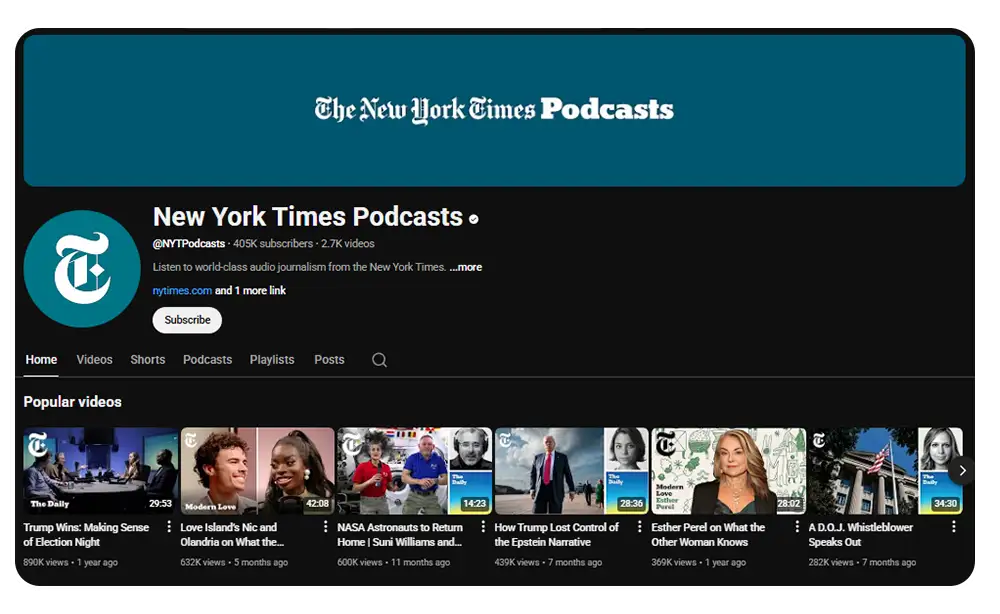Open options menu on D.O.J. Whistleblower video

click(x=953, y=526)
